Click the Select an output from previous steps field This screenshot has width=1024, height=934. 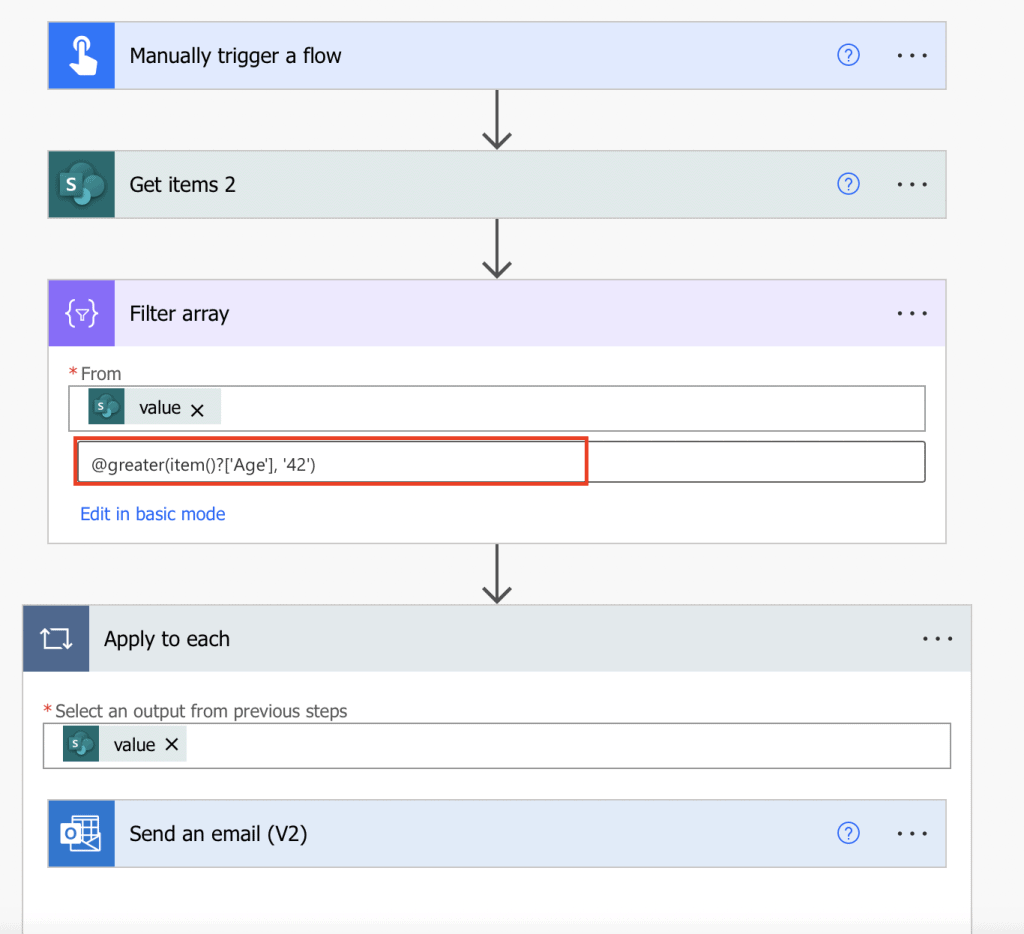point(497,746)
